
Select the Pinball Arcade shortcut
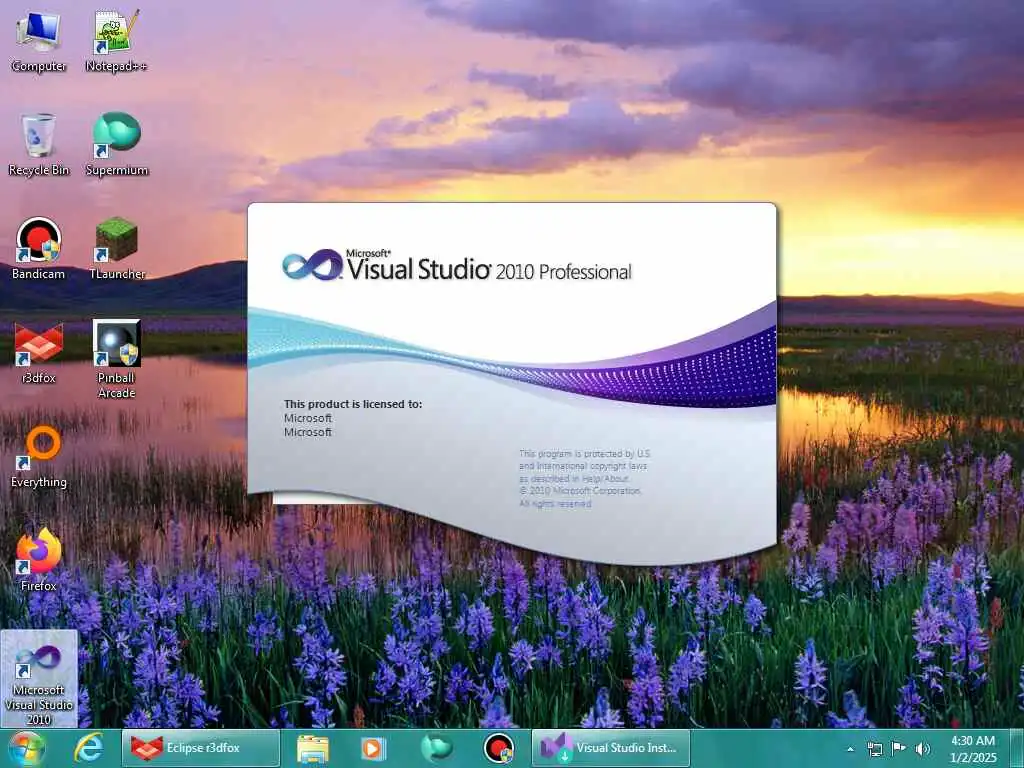click(x=117, y=360)
